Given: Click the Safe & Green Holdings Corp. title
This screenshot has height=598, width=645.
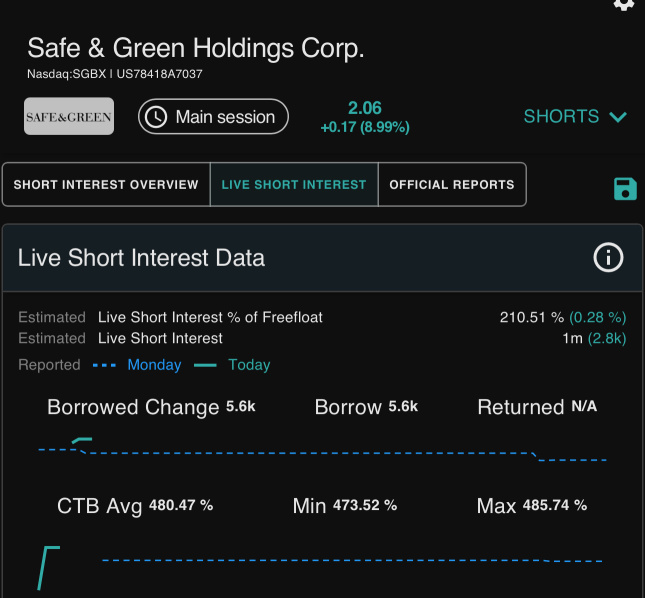Looking at the screenshot, I should (x=196, y=48).
